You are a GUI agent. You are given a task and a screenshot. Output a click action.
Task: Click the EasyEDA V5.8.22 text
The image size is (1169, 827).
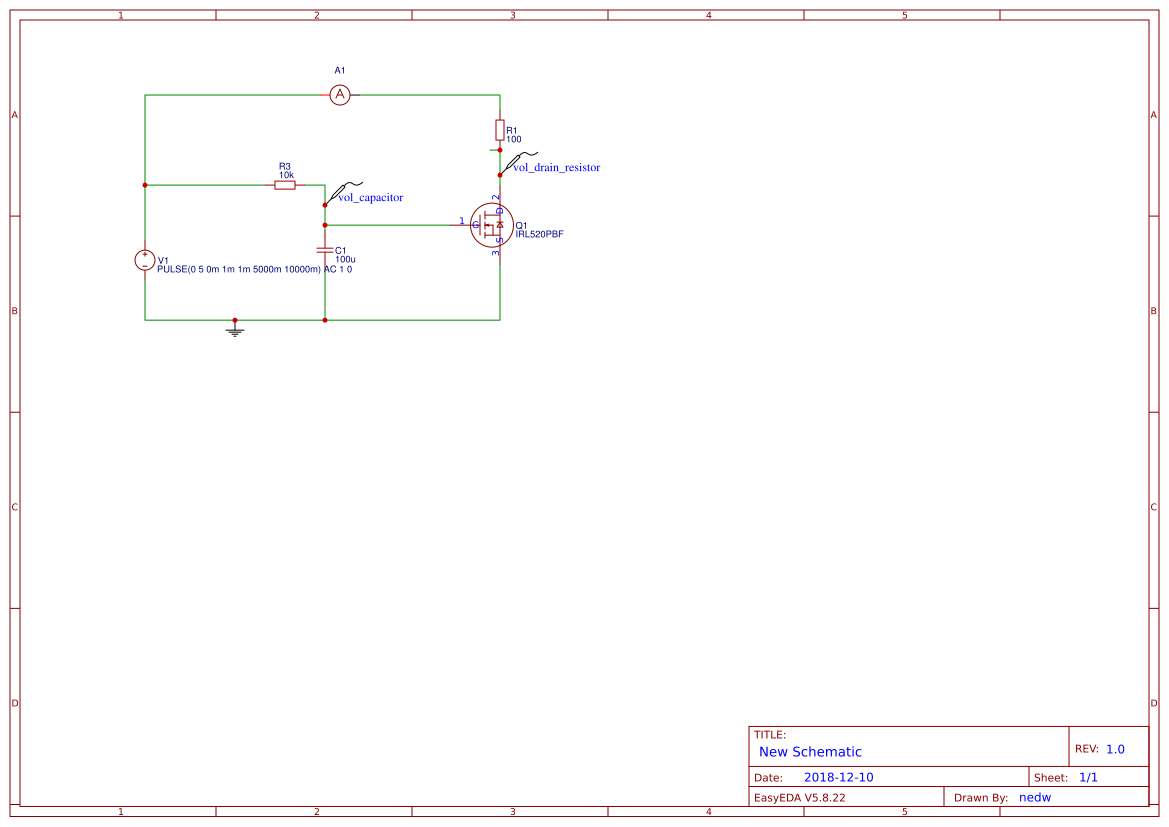click(x=799, y=797)
